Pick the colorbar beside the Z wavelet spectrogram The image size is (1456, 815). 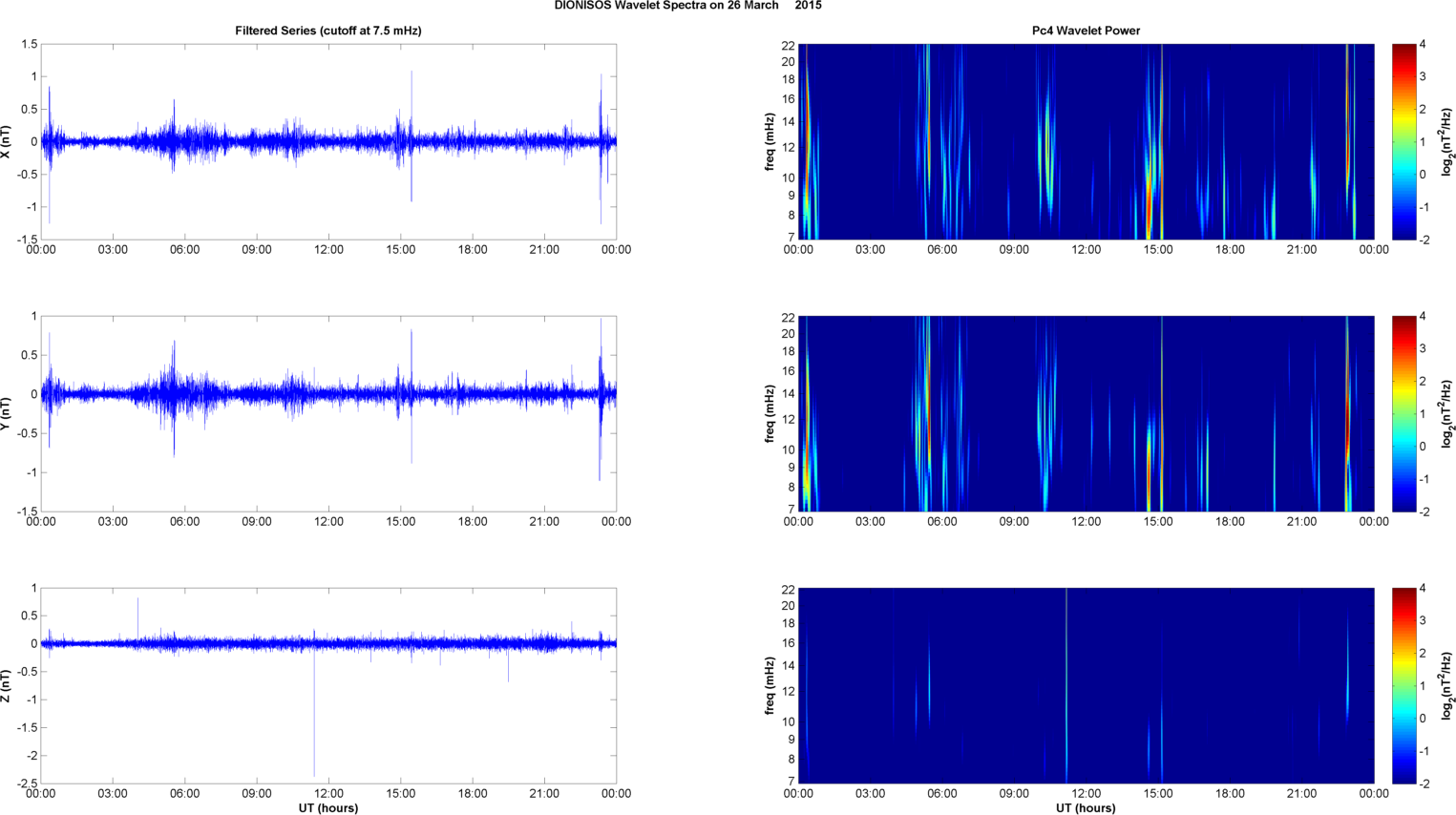(x=1403, y=685)
